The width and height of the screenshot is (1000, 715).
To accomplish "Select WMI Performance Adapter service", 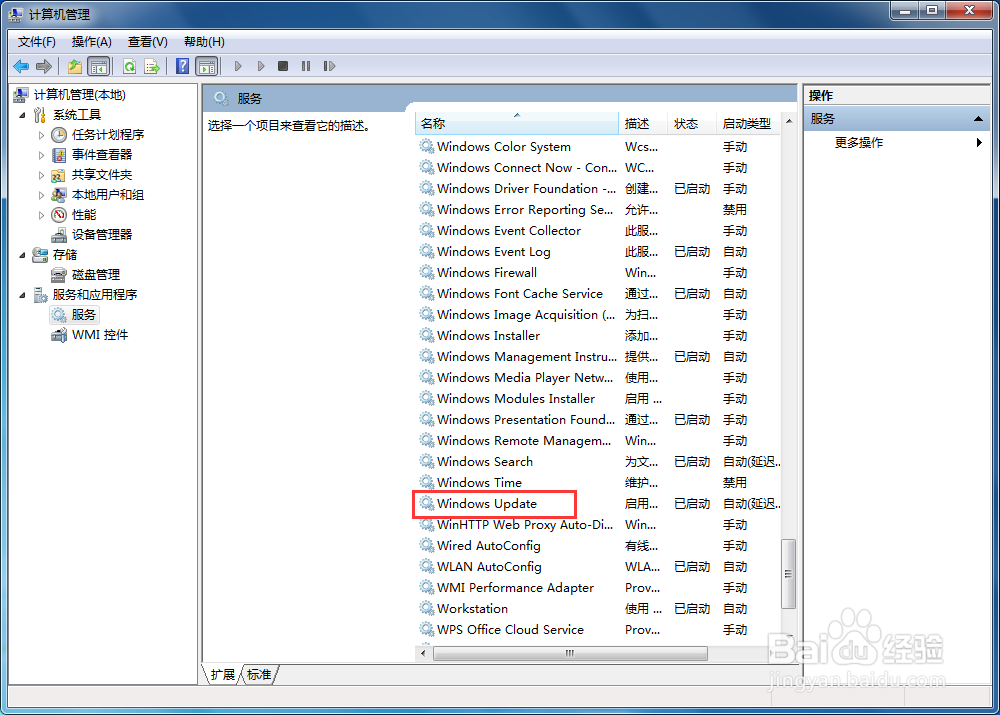I will (515, 588).
